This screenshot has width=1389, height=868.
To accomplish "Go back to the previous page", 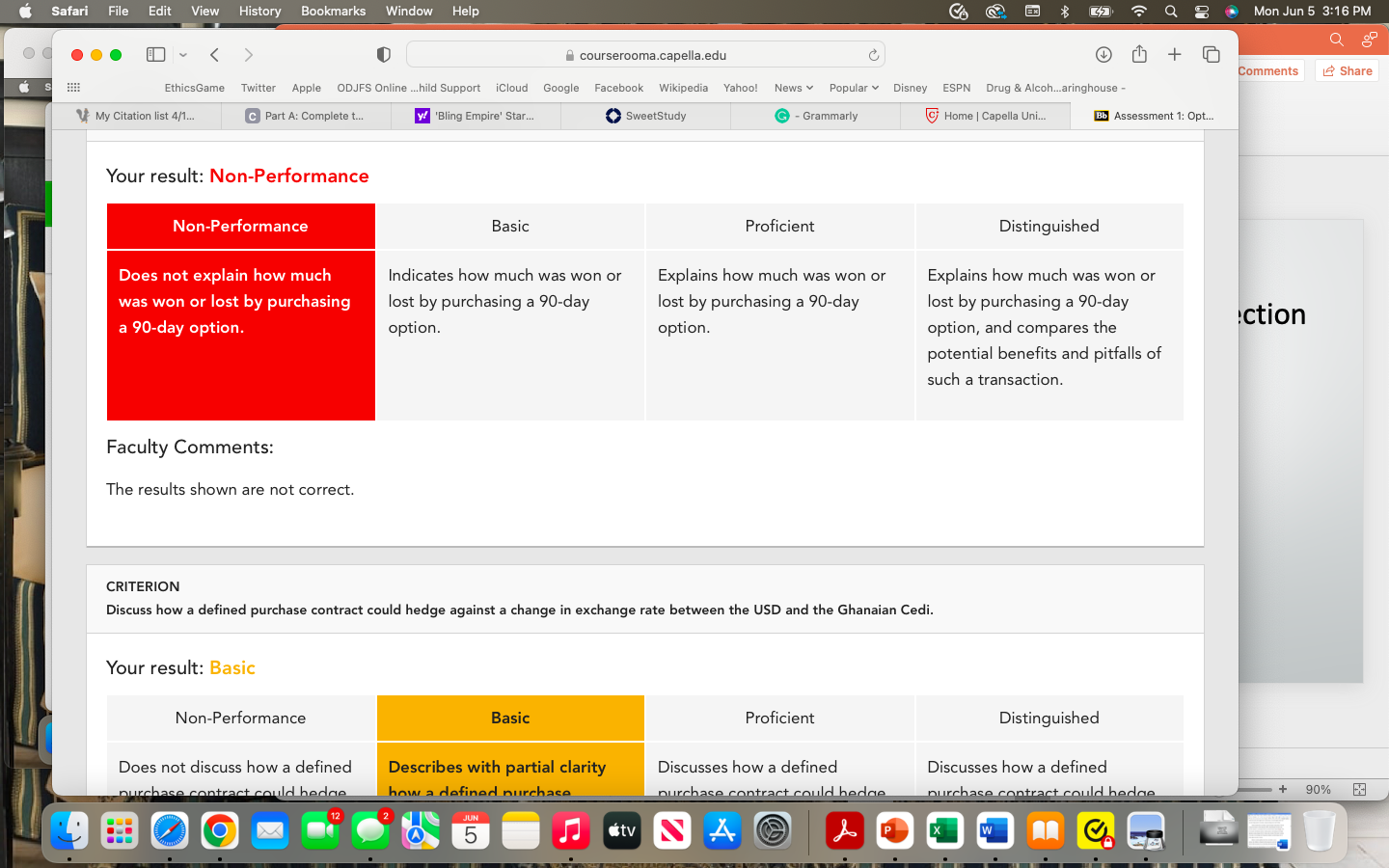I will (215, 55).
